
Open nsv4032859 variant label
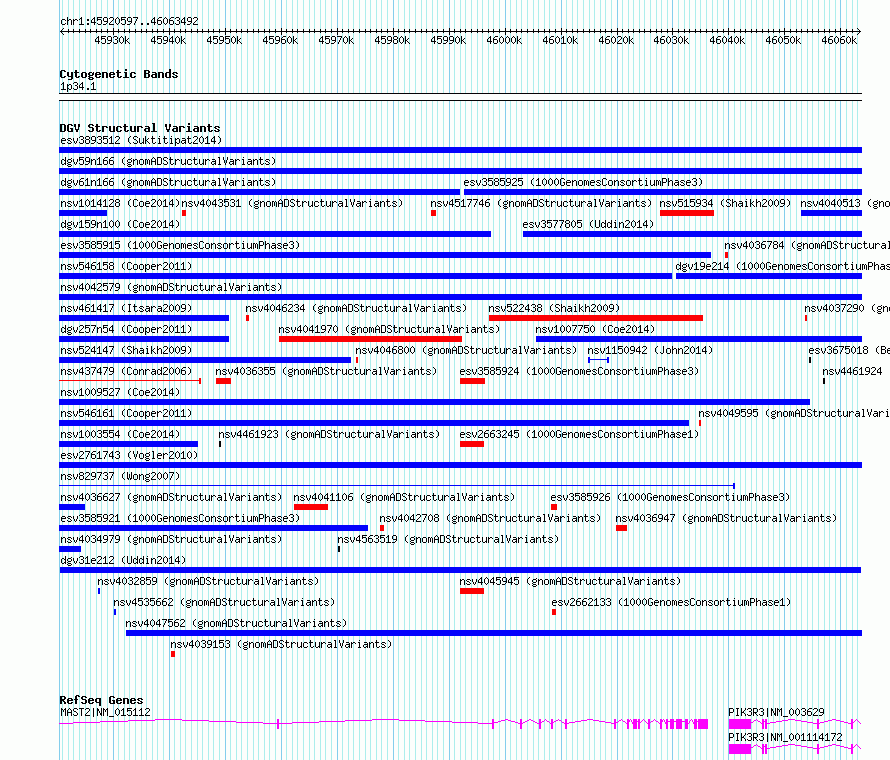click(x=208, y=581)
